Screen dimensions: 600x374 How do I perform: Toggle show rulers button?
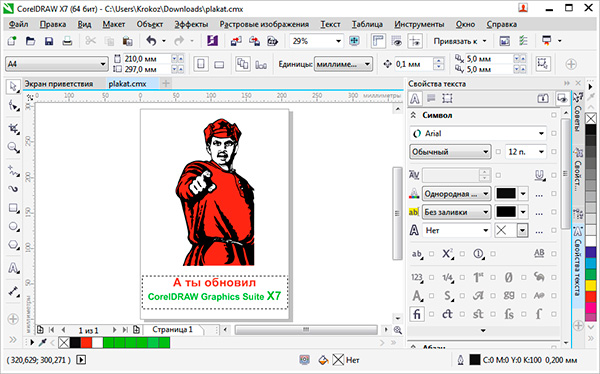coord(378,41)
